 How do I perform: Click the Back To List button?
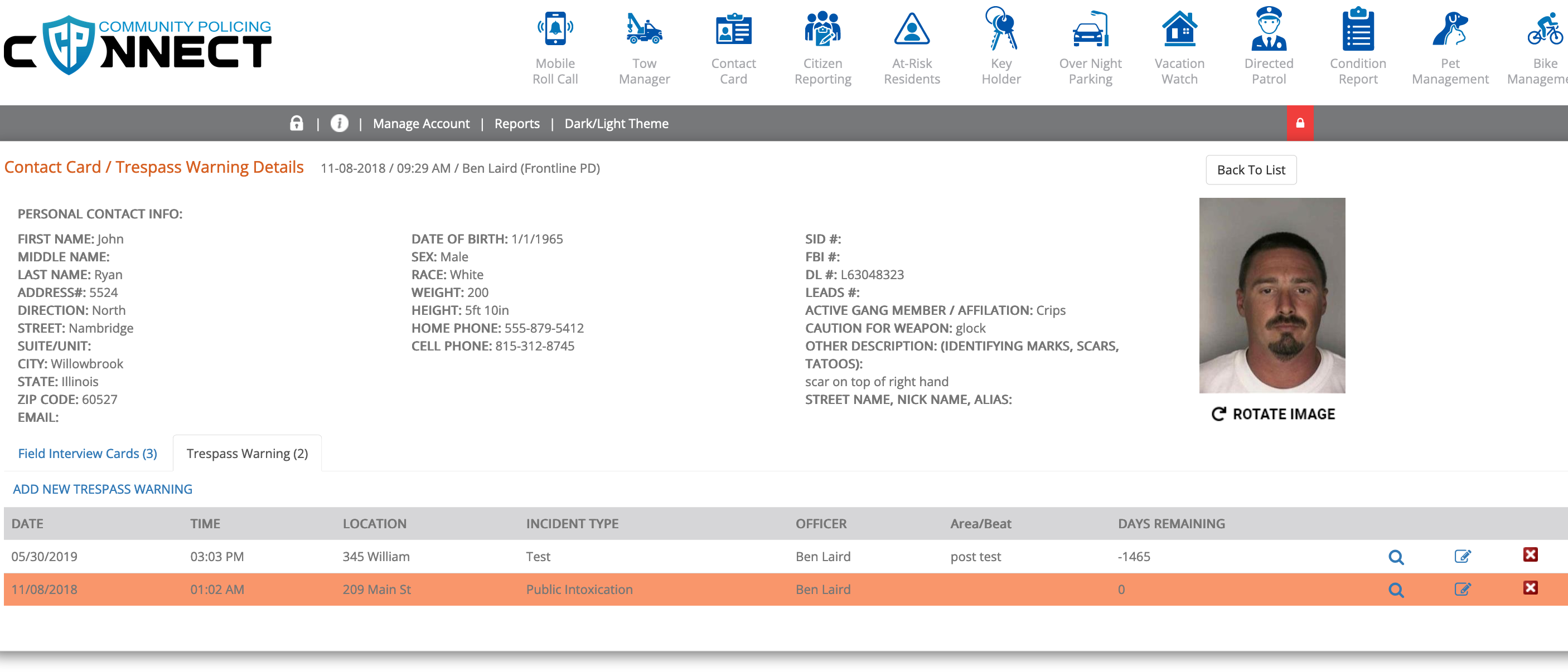pyautogui.click(x=1251, y=170)
